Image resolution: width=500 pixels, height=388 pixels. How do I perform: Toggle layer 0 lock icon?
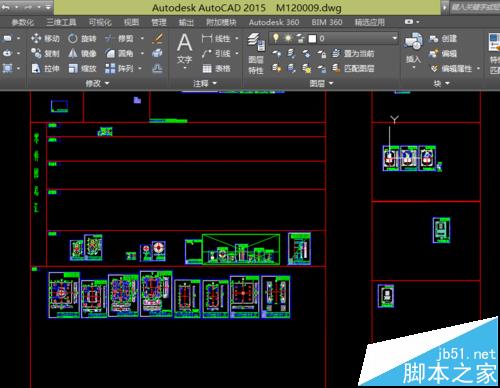click(300, 38)
